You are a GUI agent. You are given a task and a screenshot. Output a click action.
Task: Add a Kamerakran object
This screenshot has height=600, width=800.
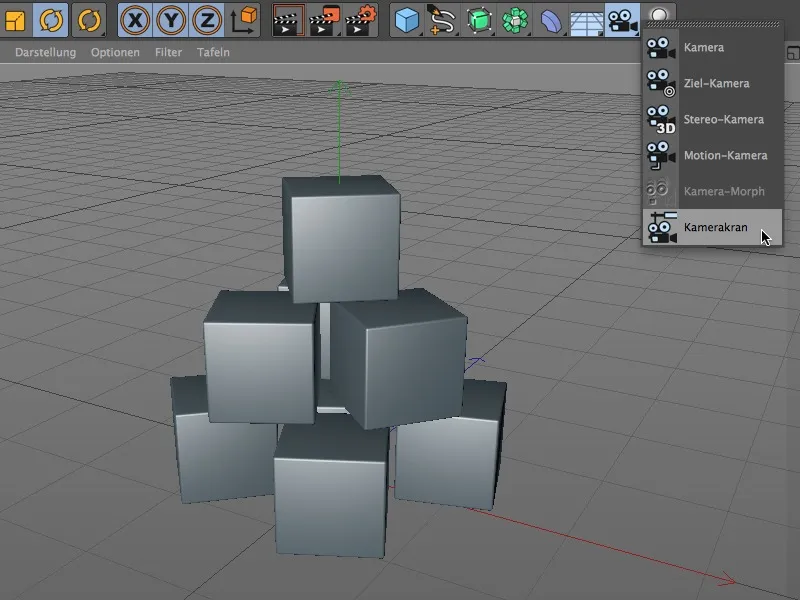click(712, 227)
